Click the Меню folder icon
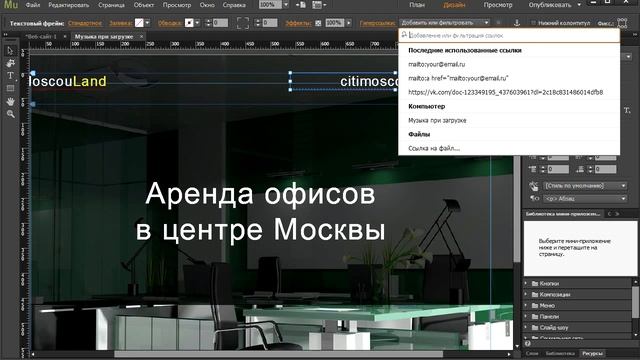This screenshot has width=640, height=360. [x=535, y=305]
